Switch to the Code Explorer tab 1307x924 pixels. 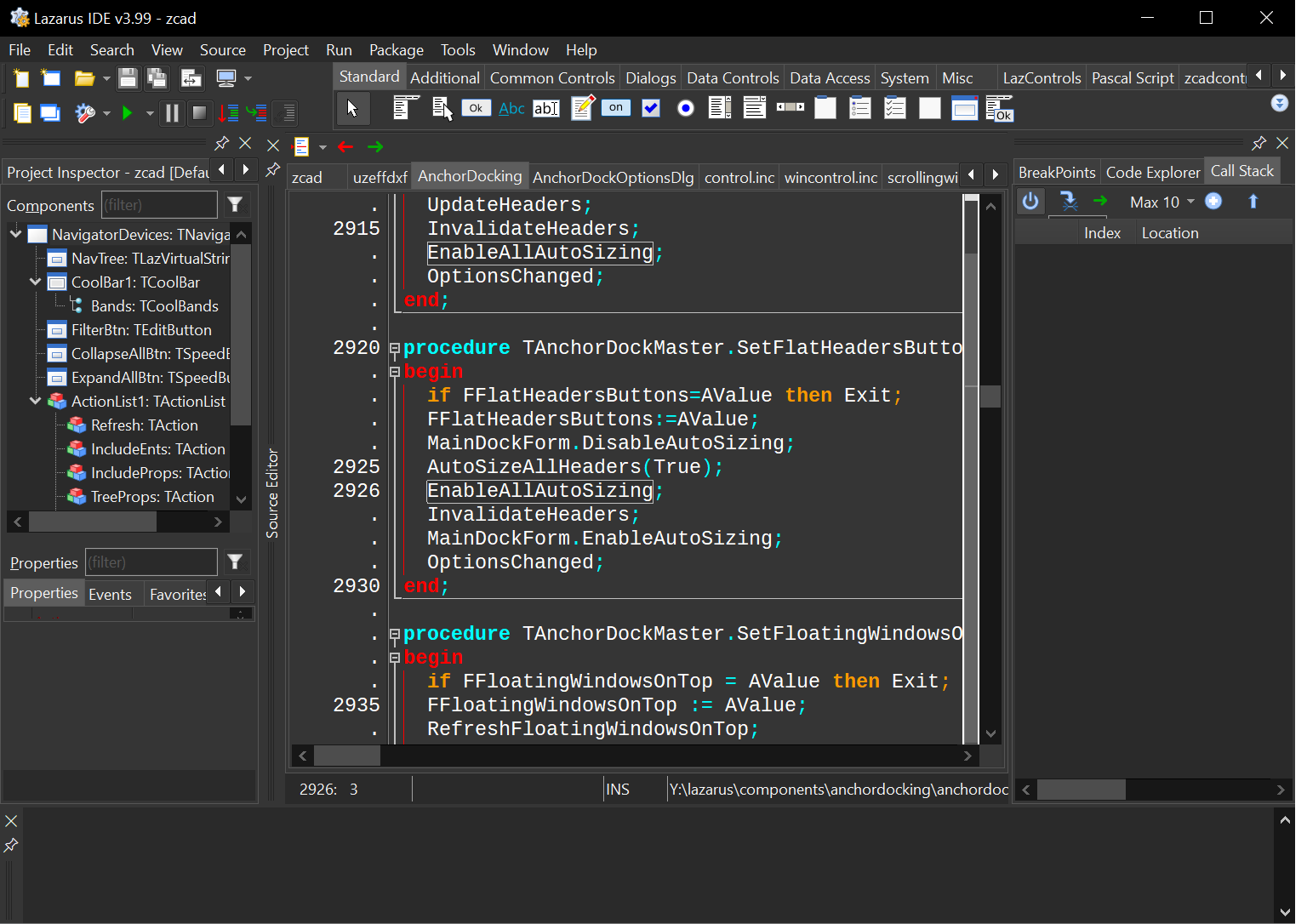(1152, 173)
